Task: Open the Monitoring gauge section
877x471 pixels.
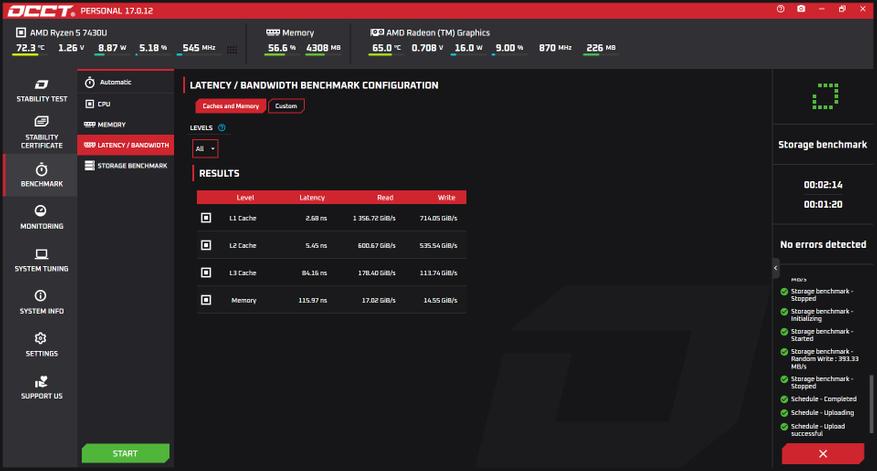Action: click(41, 217)
